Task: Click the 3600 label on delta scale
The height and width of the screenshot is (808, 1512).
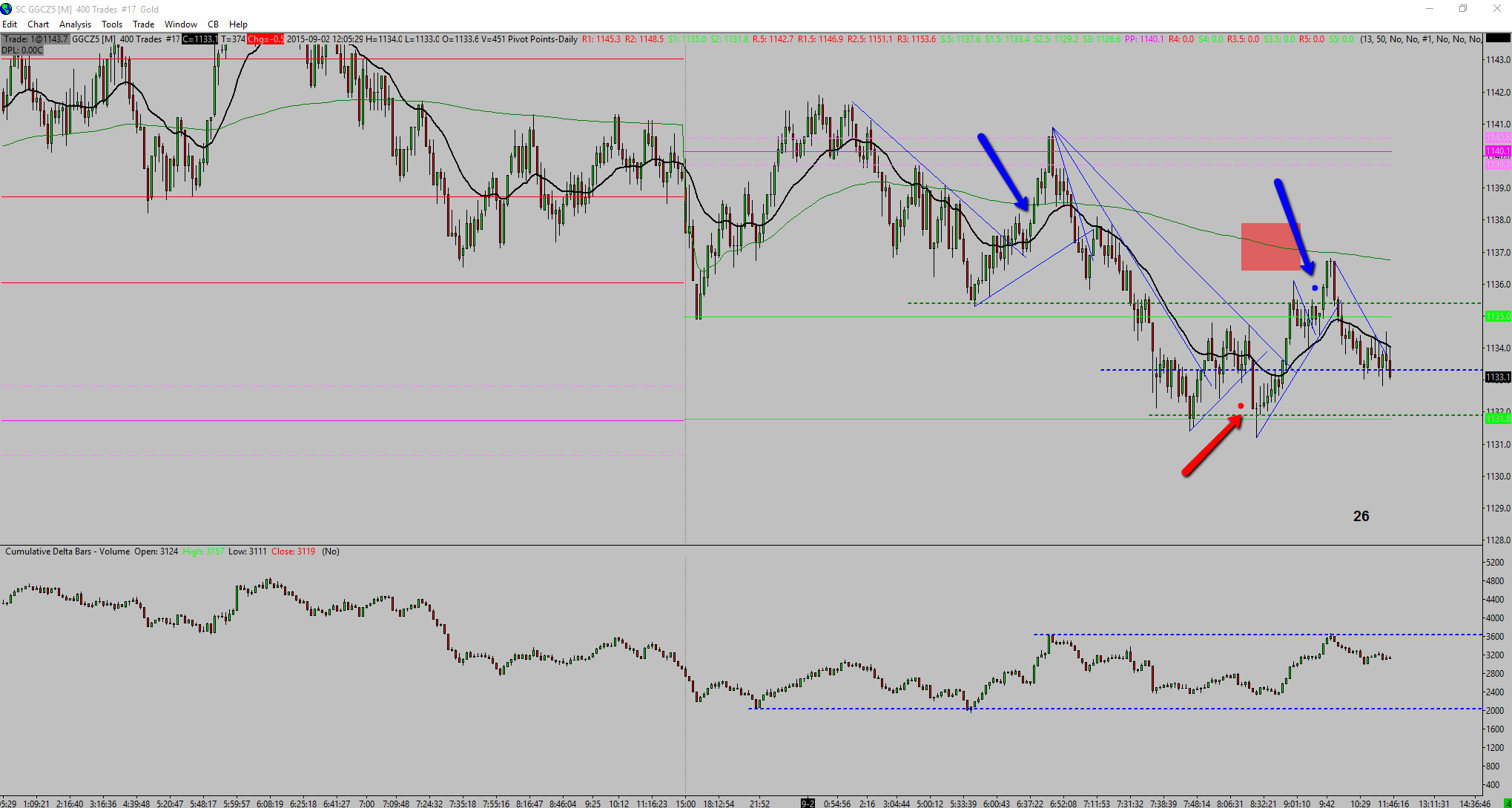Action: click(1494, 637)
